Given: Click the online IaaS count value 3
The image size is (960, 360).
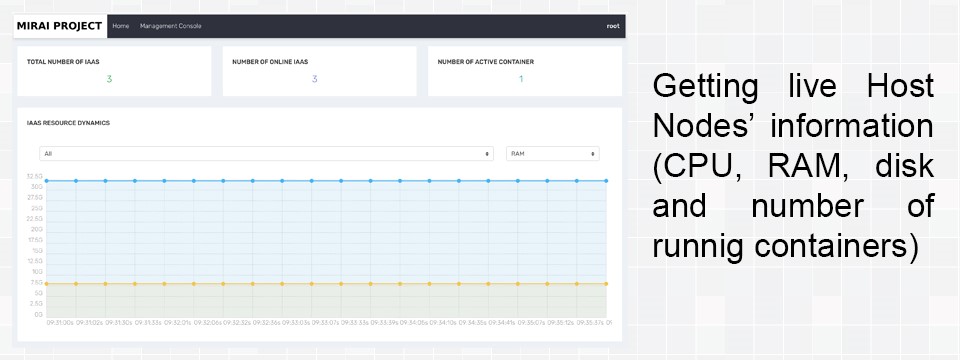Looking at the screenshot, I should 315,79.
